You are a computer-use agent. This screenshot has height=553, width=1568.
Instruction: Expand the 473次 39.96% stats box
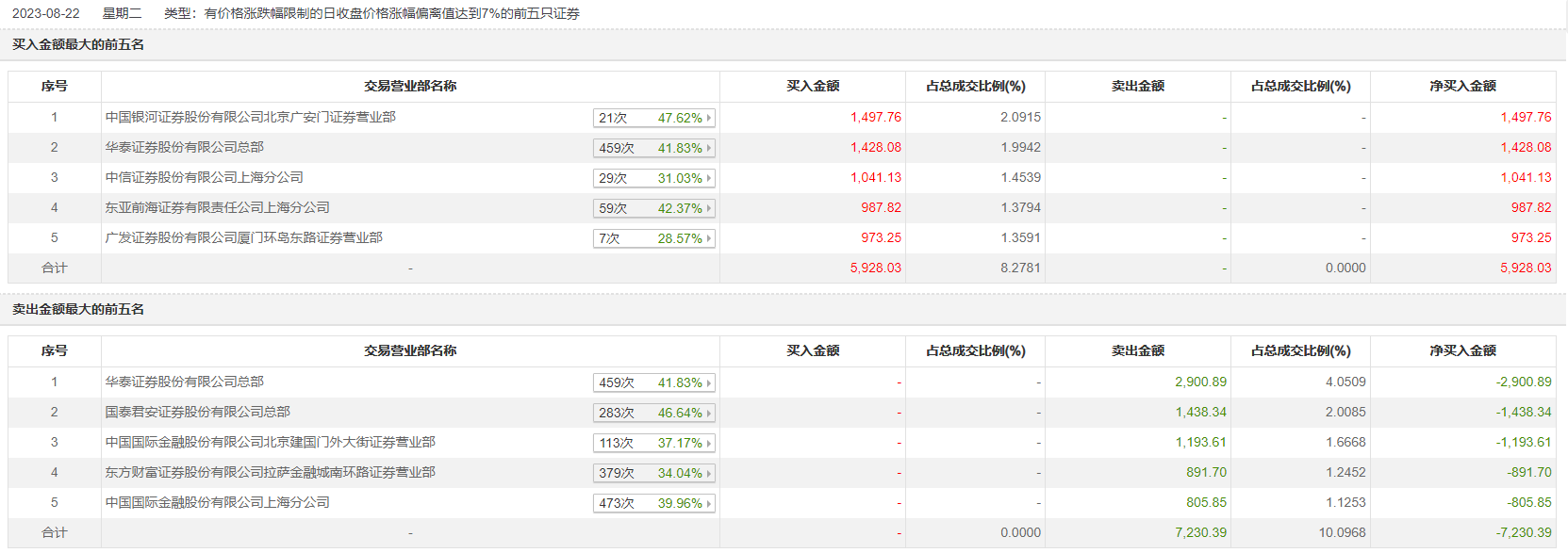point(653,503)
